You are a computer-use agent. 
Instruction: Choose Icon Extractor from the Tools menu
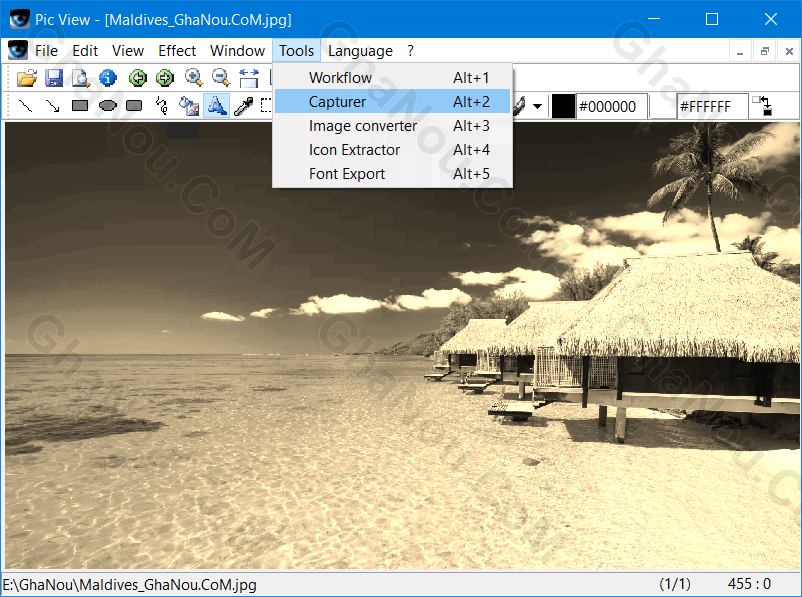(392, 150)
